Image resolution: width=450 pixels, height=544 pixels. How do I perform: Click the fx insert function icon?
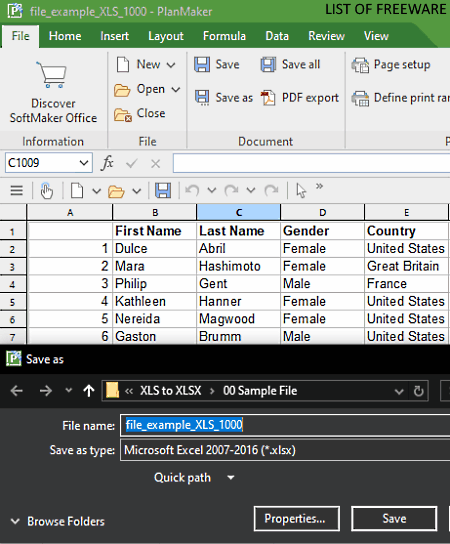point(107,163)
